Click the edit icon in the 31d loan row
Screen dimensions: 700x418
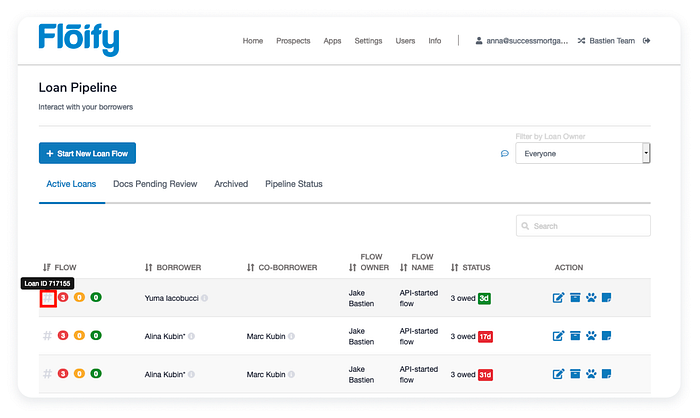[x=558, y=374]
